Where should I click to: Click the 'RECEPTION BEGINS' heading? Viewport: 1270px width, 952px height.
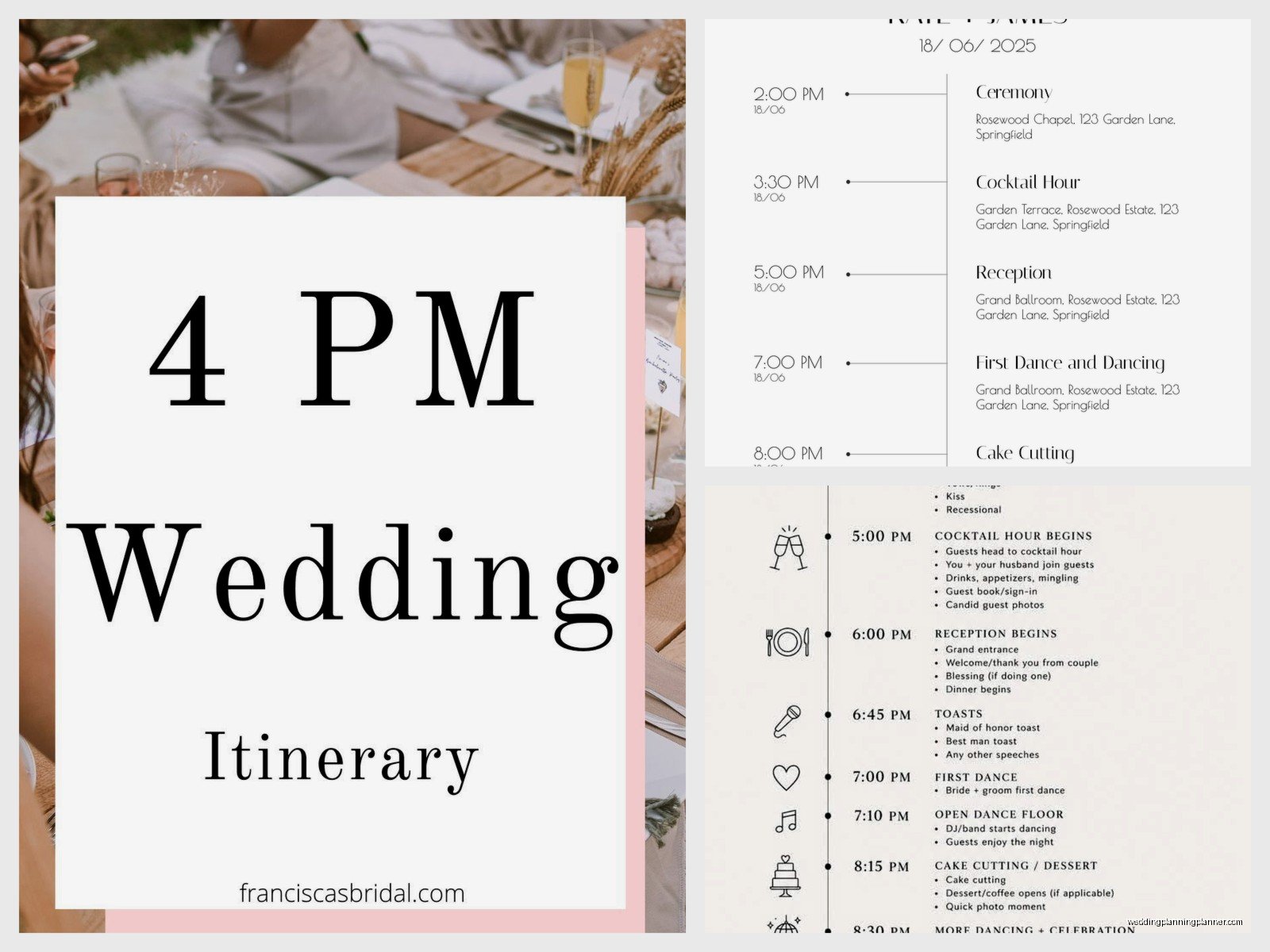click(995, 634)
